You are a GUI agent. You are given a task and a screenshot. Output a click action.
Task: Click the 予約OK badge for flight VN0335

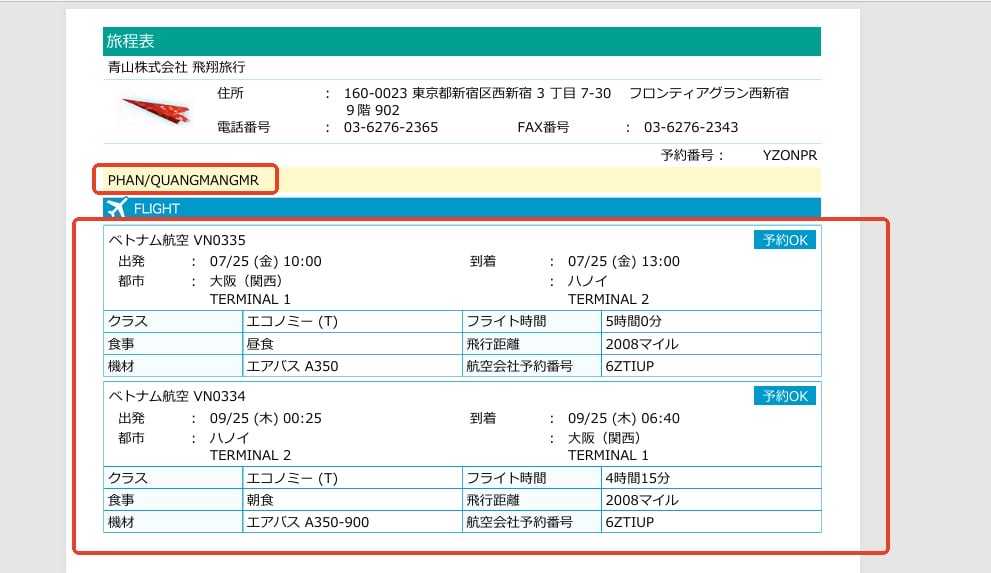[784, 240]
